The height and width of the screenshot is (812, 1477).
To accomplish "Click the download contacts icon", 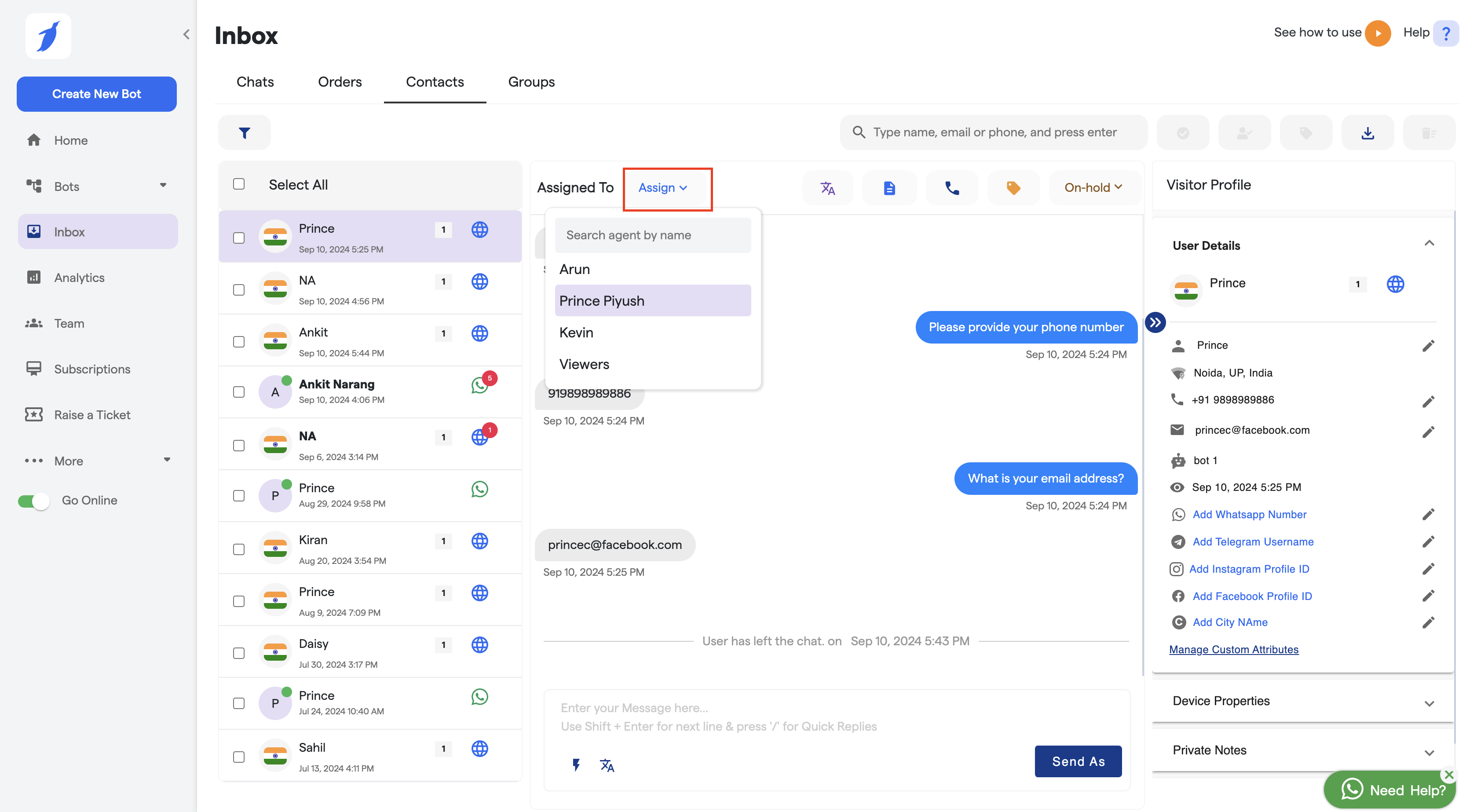I will click(x=1367, y=132).
